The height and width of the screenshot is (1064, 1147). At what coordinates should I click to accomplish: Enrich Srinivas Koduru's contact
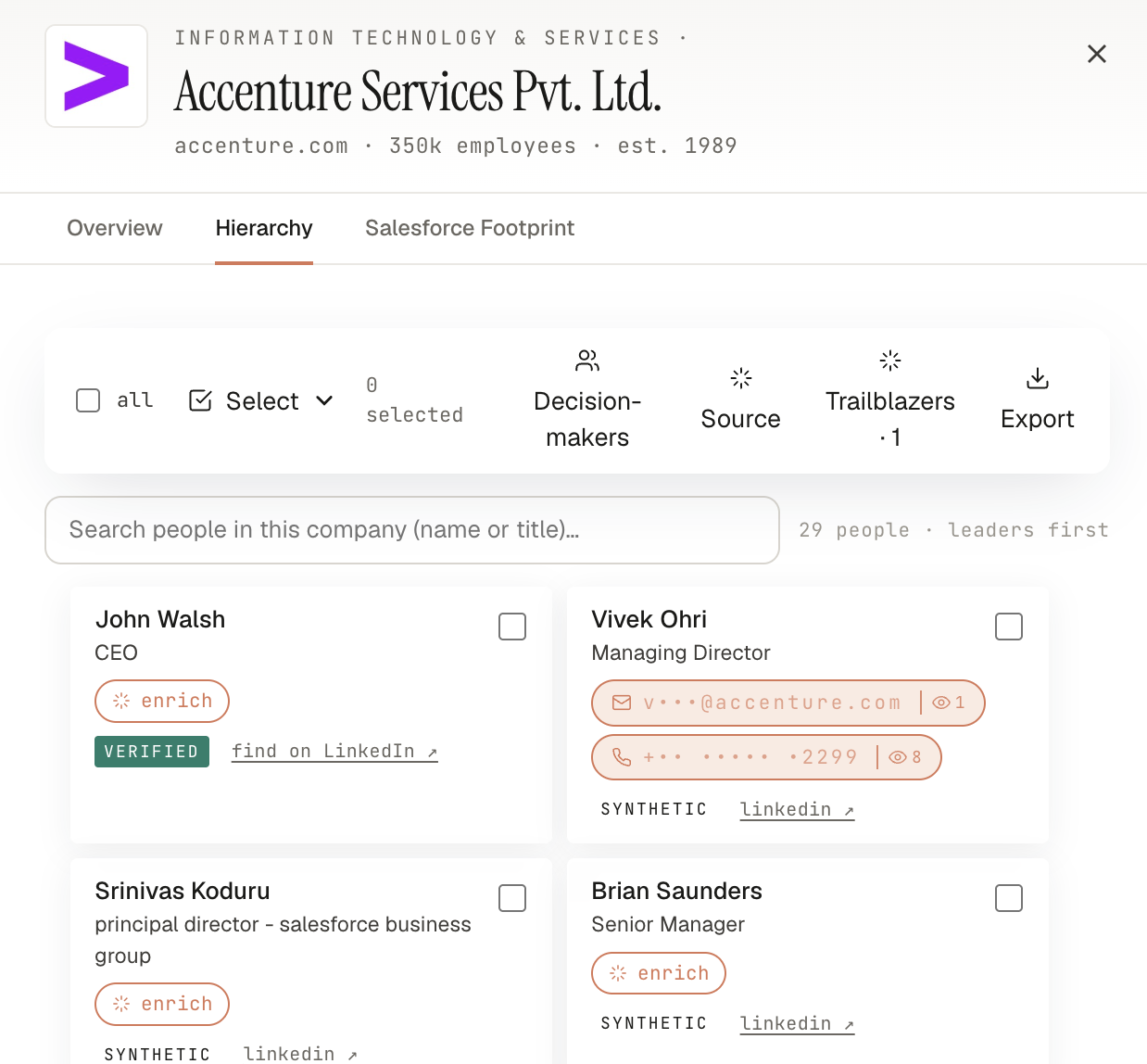162,1004
